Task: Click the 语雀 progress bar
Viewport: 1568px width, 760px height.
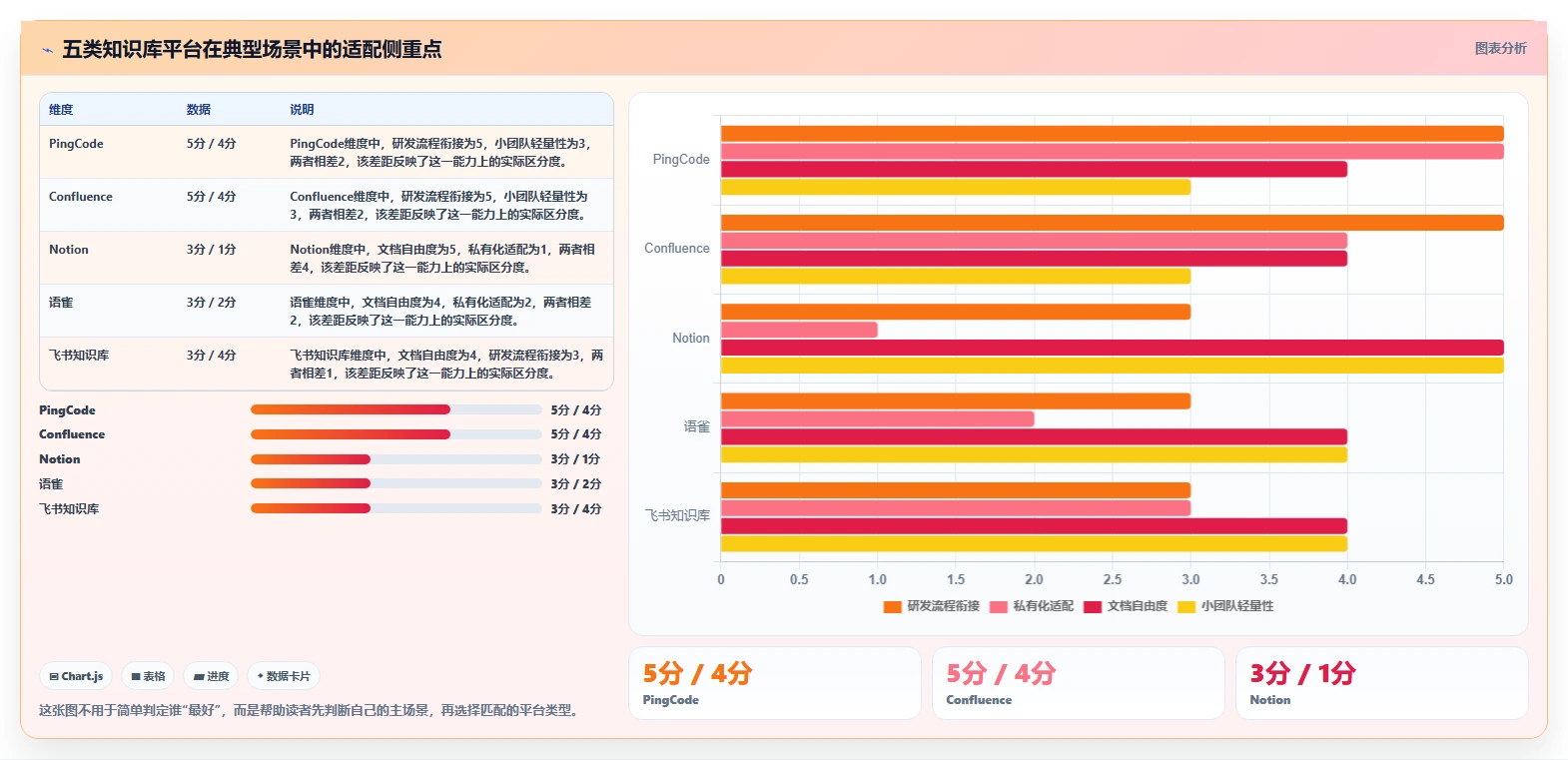Action: pos(395,483)
